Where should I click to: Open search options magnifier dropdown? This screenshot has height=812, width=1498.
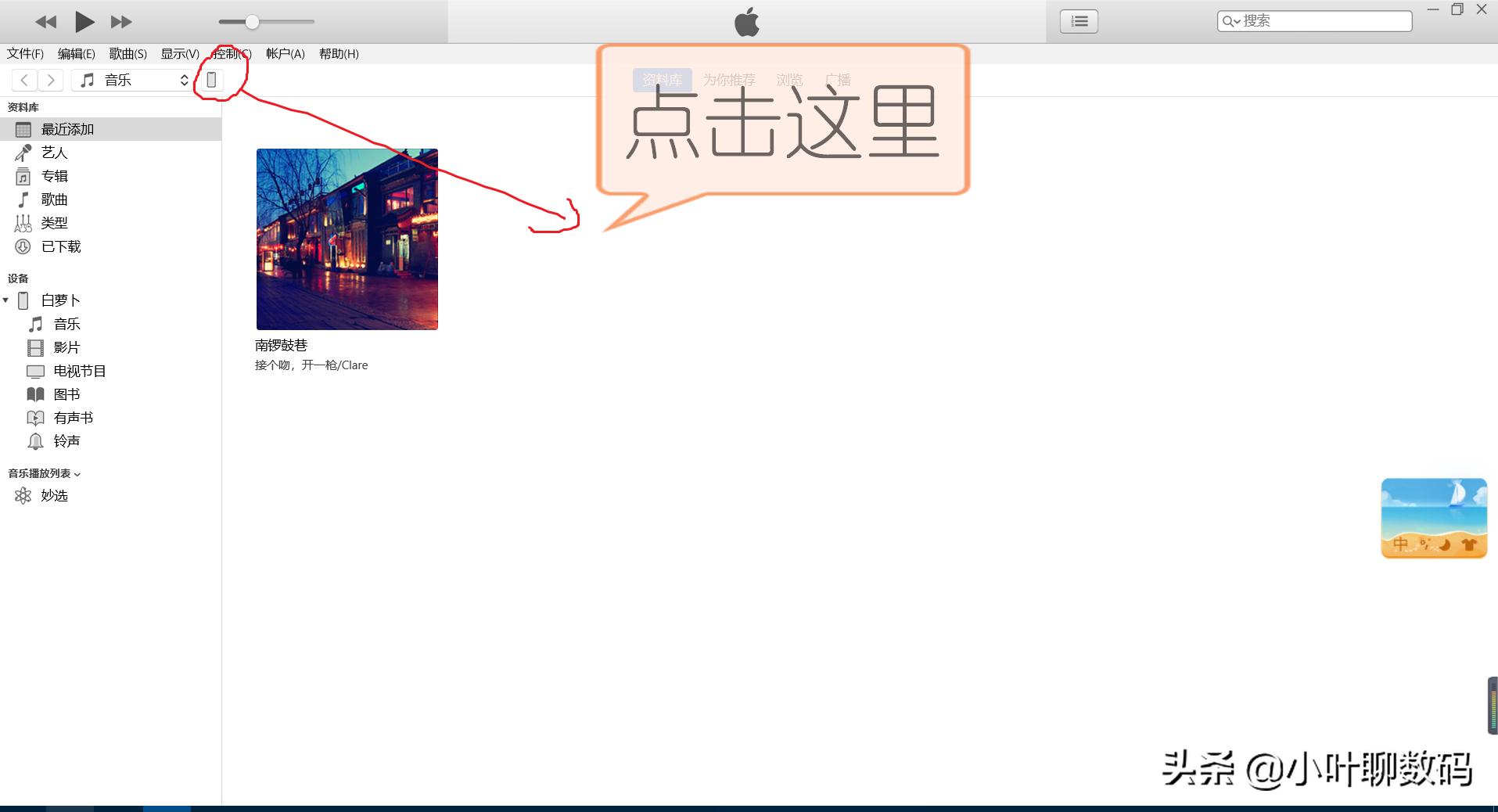coord(1231,21)
